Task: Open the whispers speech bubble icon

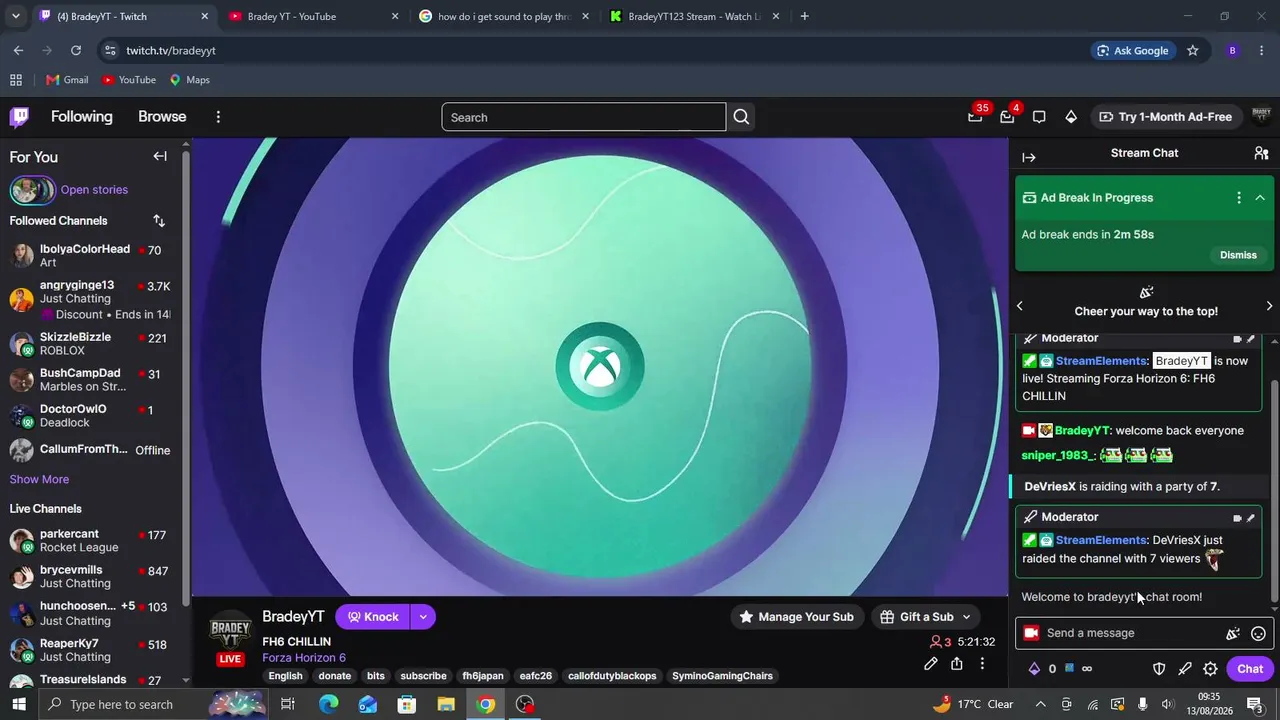Action: coord(1039,117)
